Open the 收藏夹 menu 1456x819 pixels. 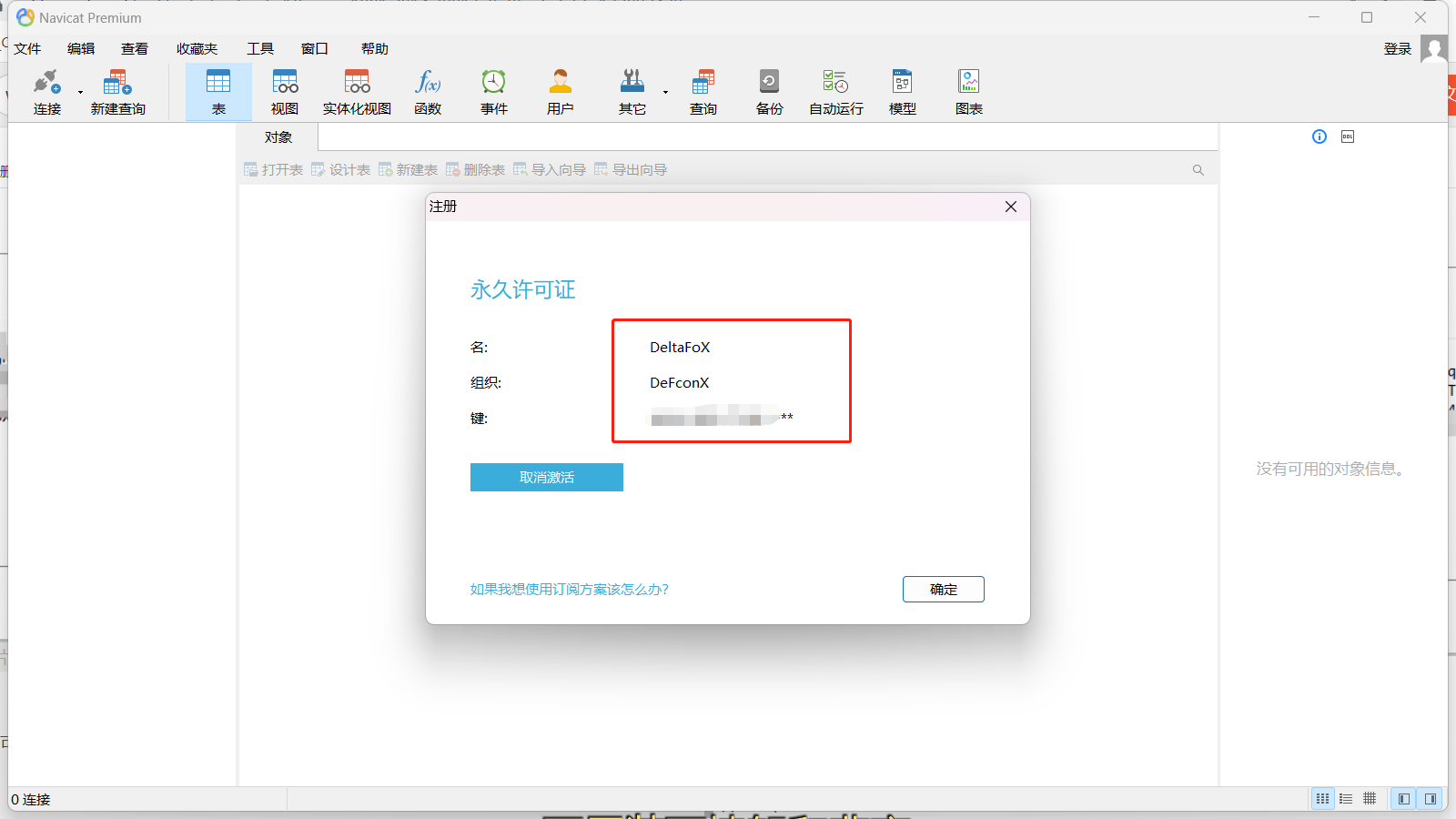point(197,49)
